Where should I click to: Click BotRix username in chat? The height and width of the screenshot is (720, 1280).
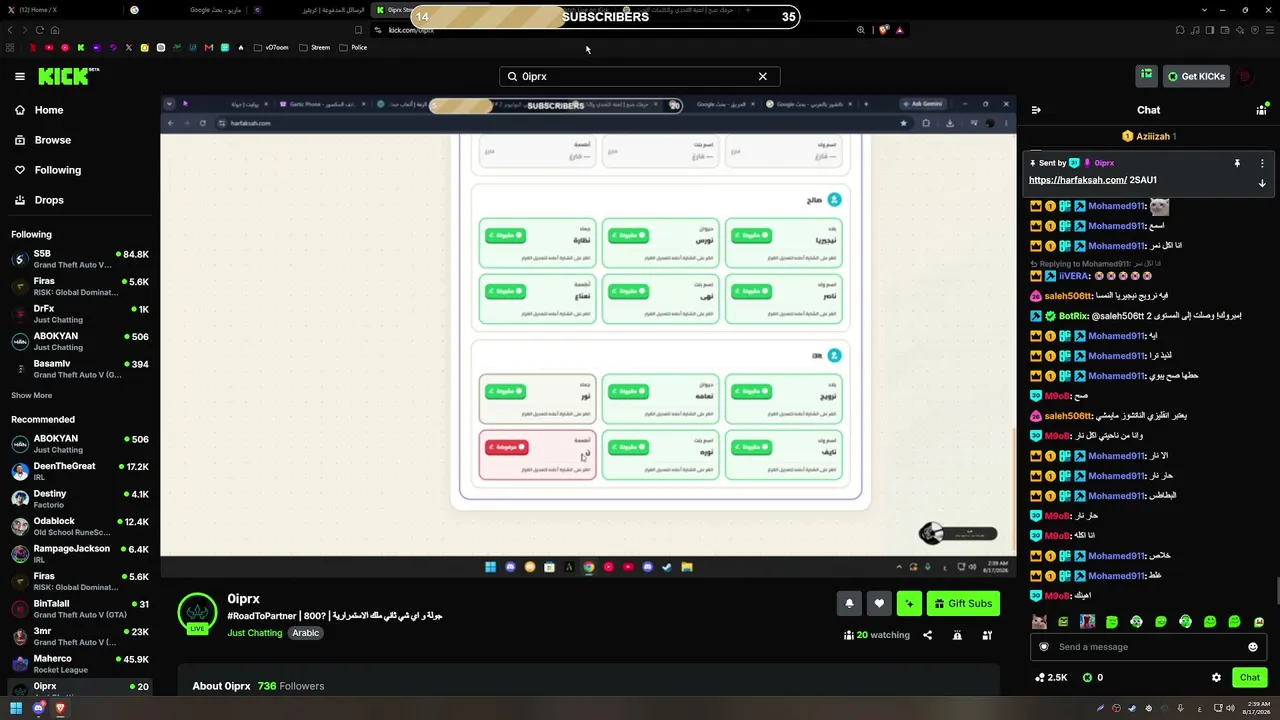click(x=1073, y=316)
